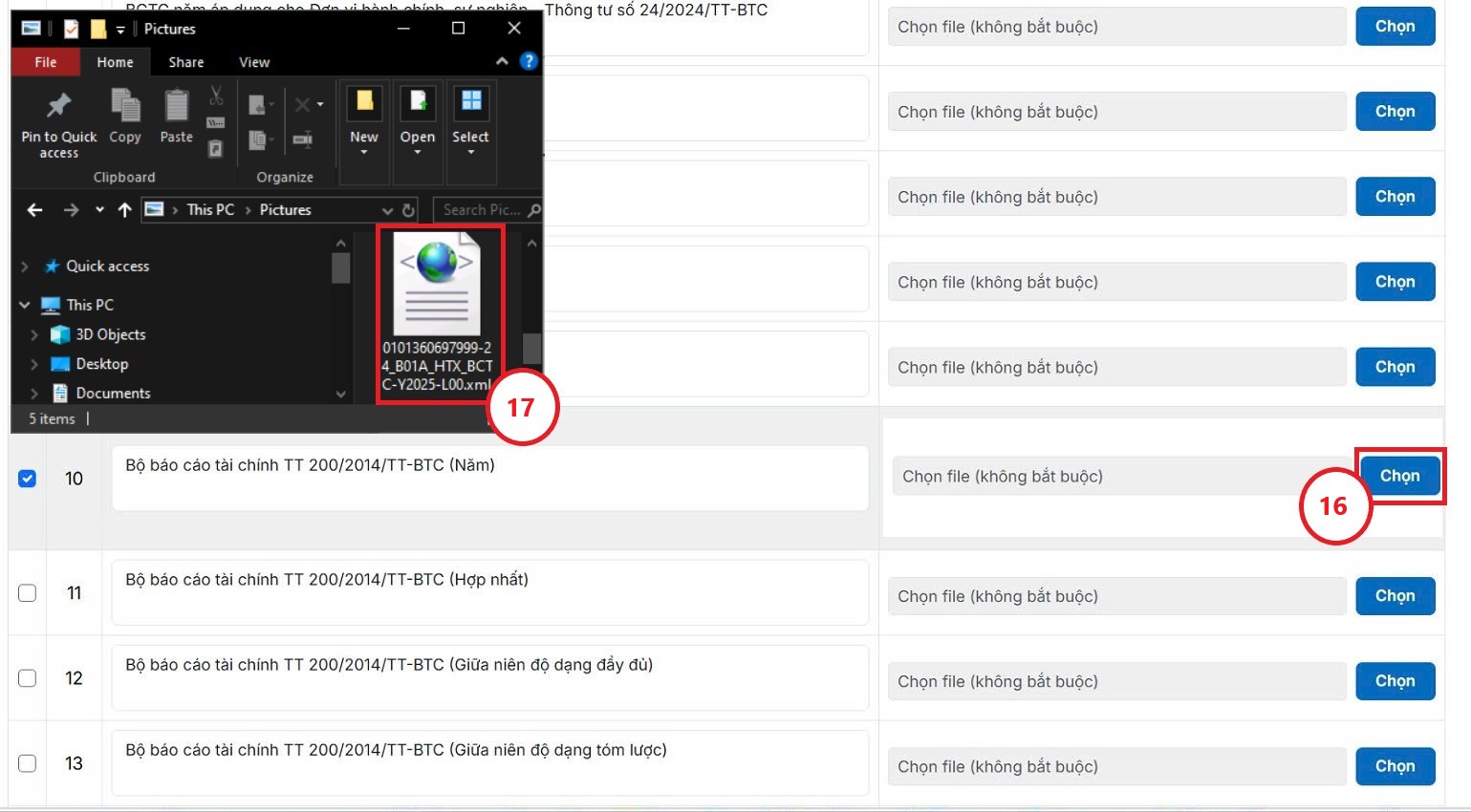Open the File menu tab
The height and width of the screenshot is (812, 1471).
[45, 62]
